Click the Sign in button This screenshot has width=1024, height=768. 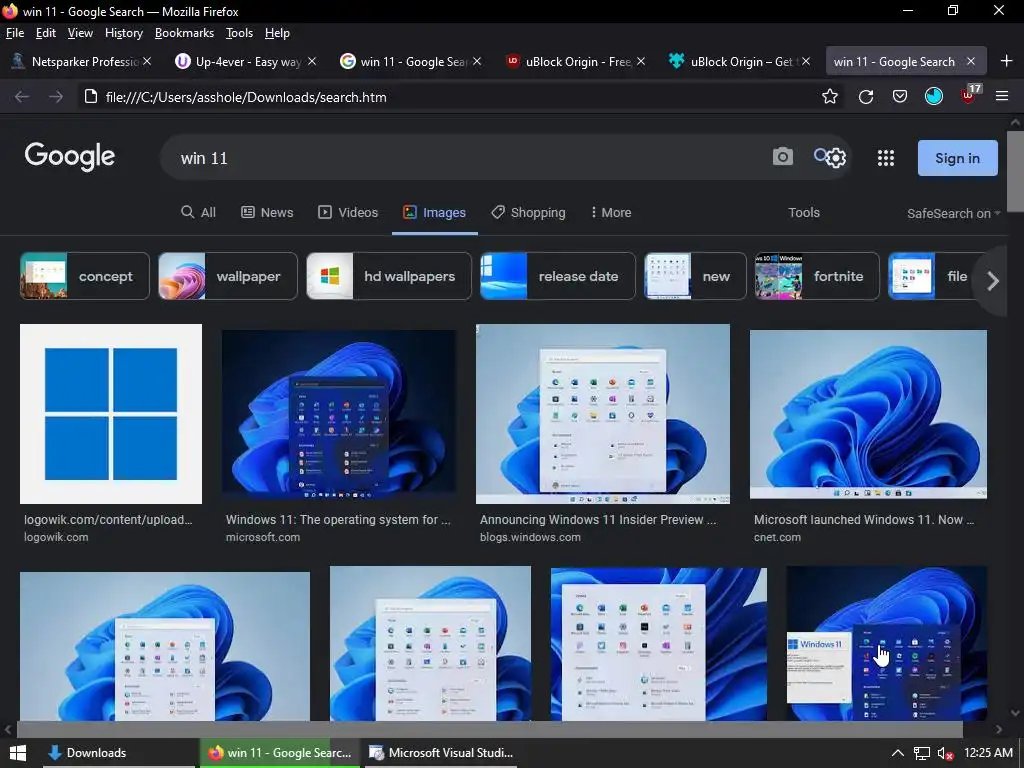pyautogui.click(x=957, y=158)
